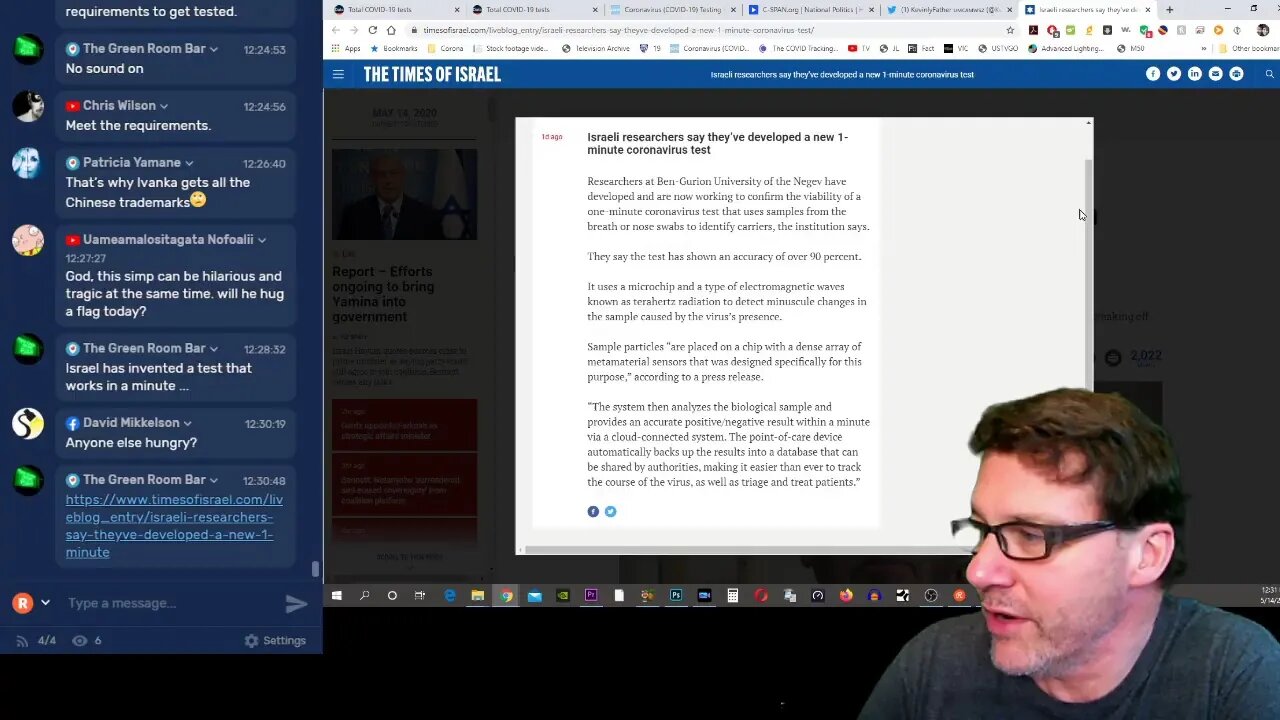Expand Green Room Bar chevron at 12:28:32
Image resolution: width=1280 pixels, height=720 pixels.
coord(214,349)
